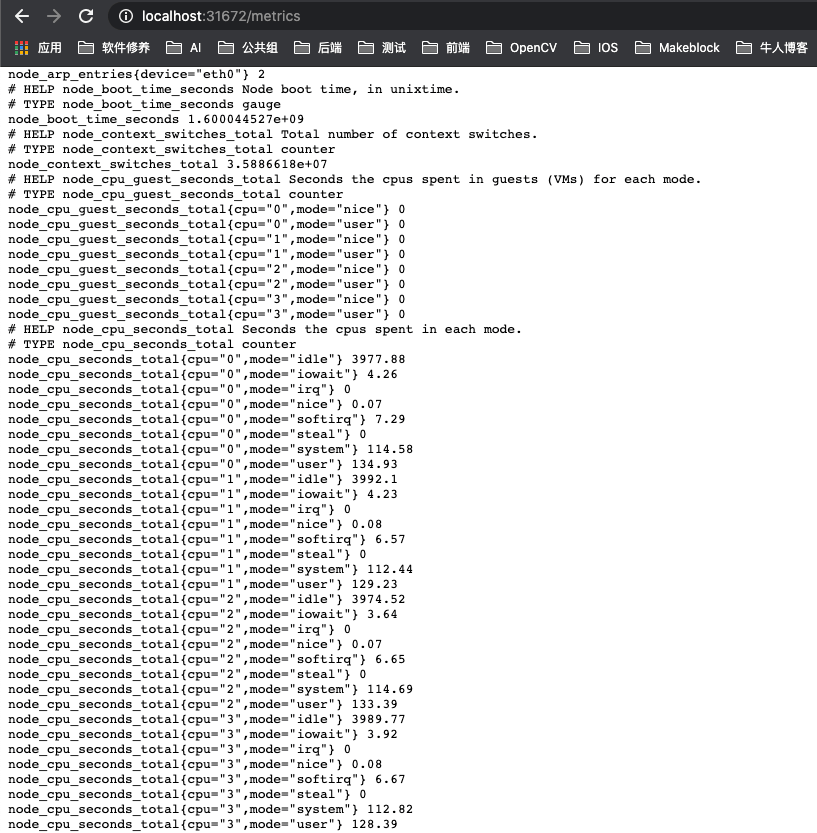The image size is (817, 833).
Task: Click the cpu 0 user value 134.93
Action: coord(375,464)
